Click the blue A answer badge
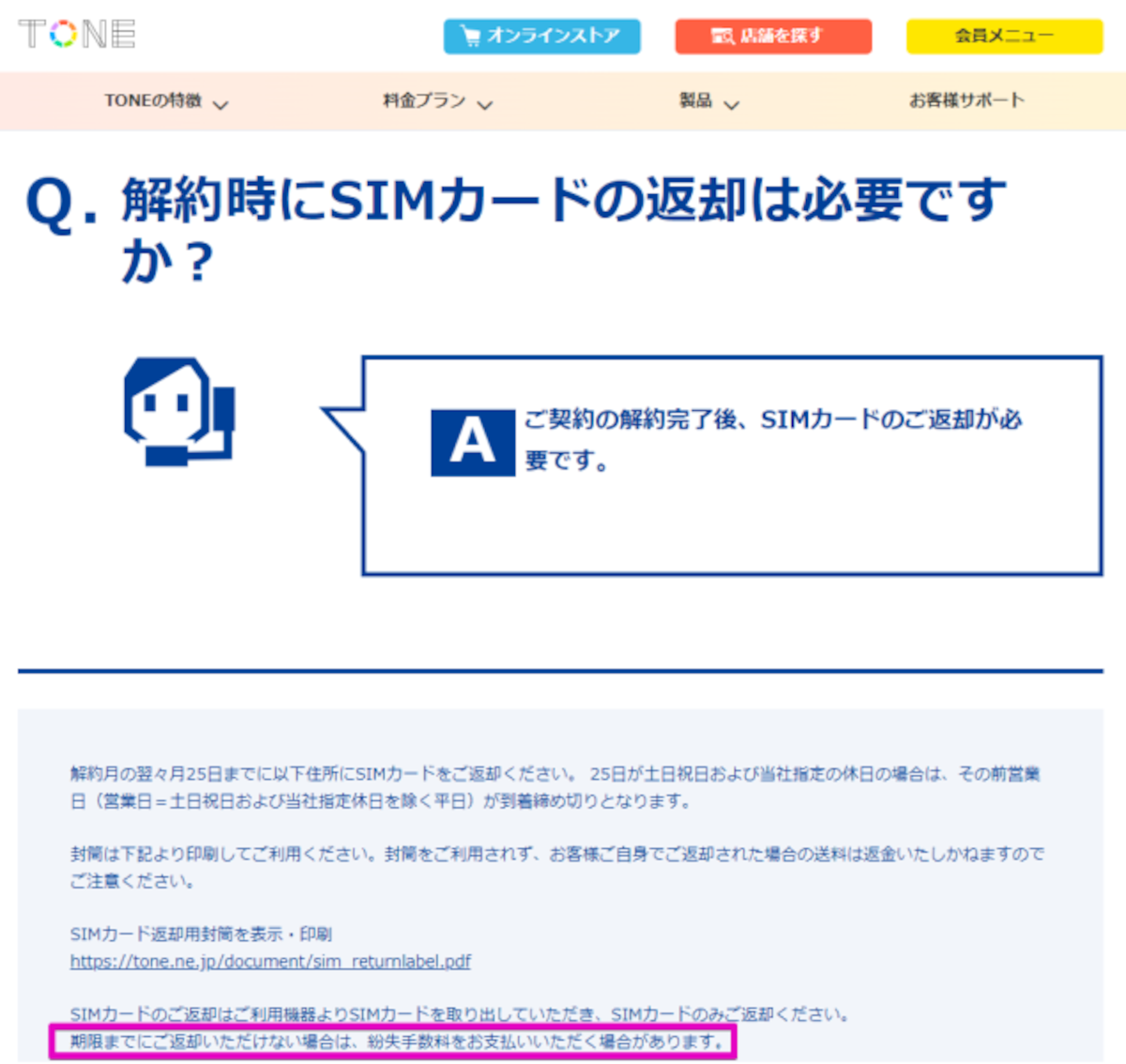Image resolution: width=1126 pixels, height=1064 pixels. coord(473,443)
